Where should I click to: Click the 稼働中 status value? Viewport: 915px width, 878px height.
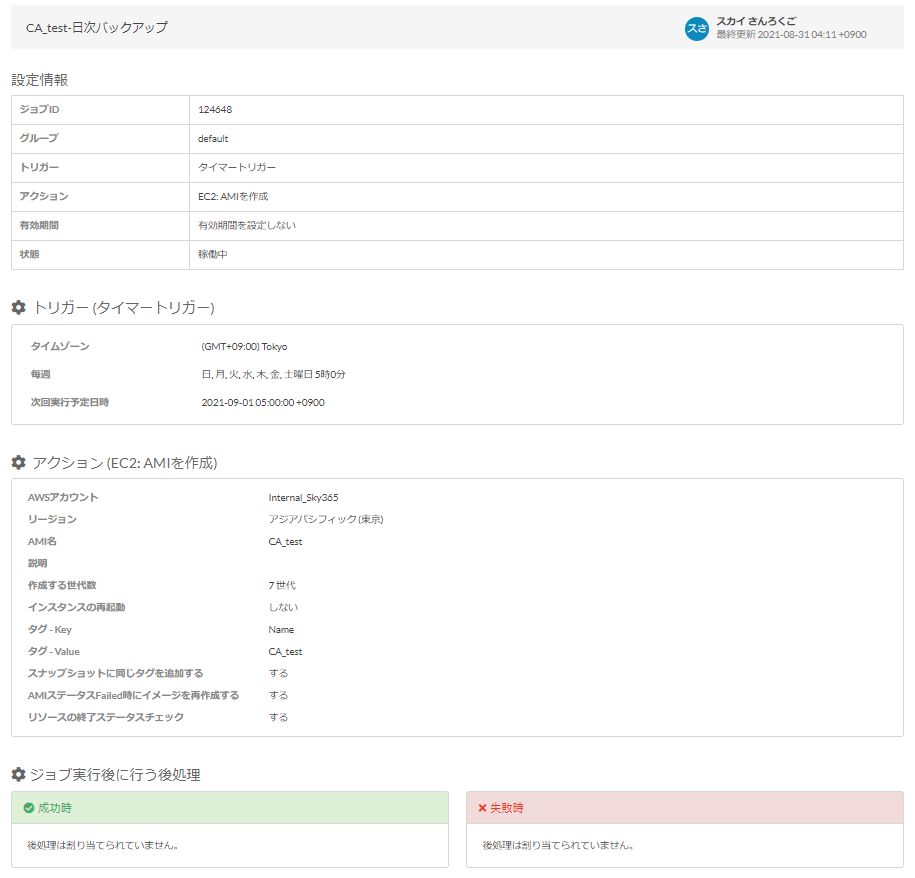click(x=213, y=255)
